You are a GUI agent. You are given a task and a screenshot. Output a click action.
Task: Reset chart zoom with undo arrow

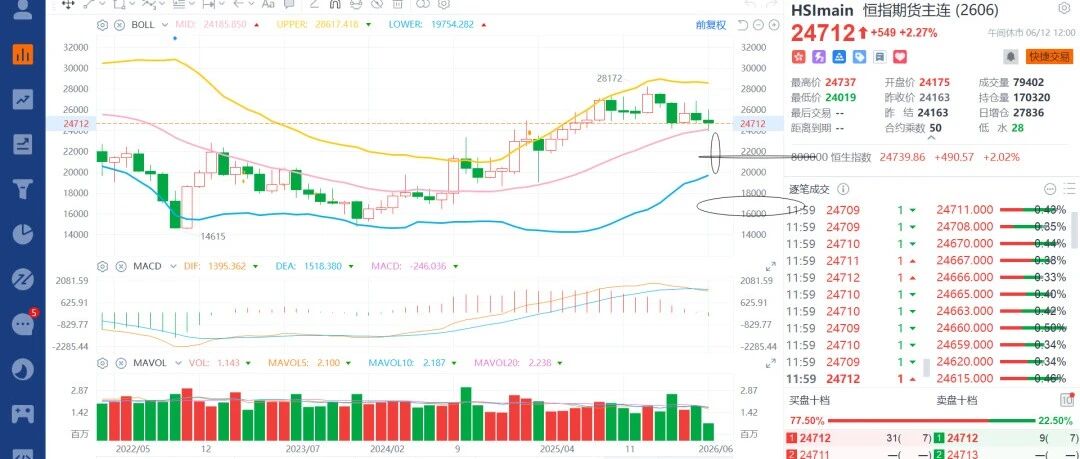[x=742, y=26]
